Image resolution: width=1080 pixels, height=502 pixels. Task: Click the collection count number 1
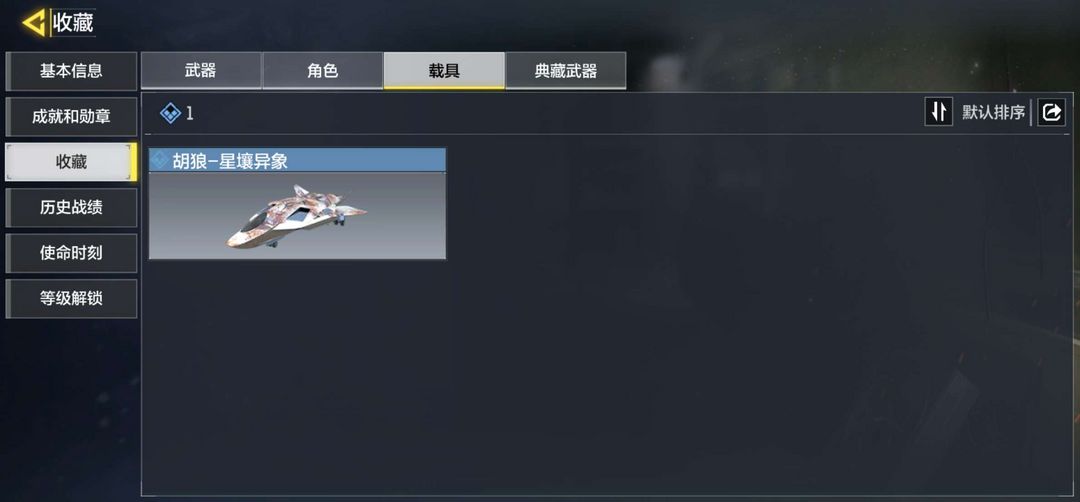(190, 114)
